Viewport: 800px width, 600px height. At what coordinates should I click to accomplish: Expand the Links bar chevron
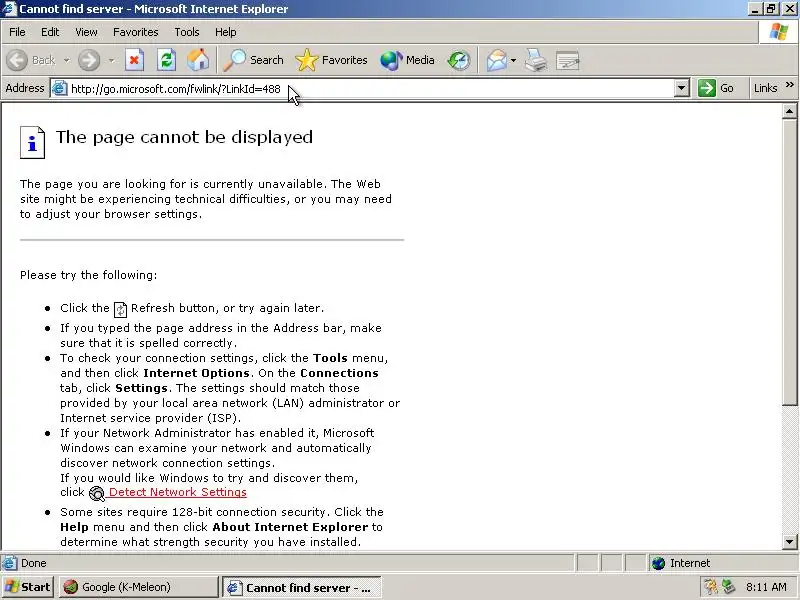(x=790, y=85)
